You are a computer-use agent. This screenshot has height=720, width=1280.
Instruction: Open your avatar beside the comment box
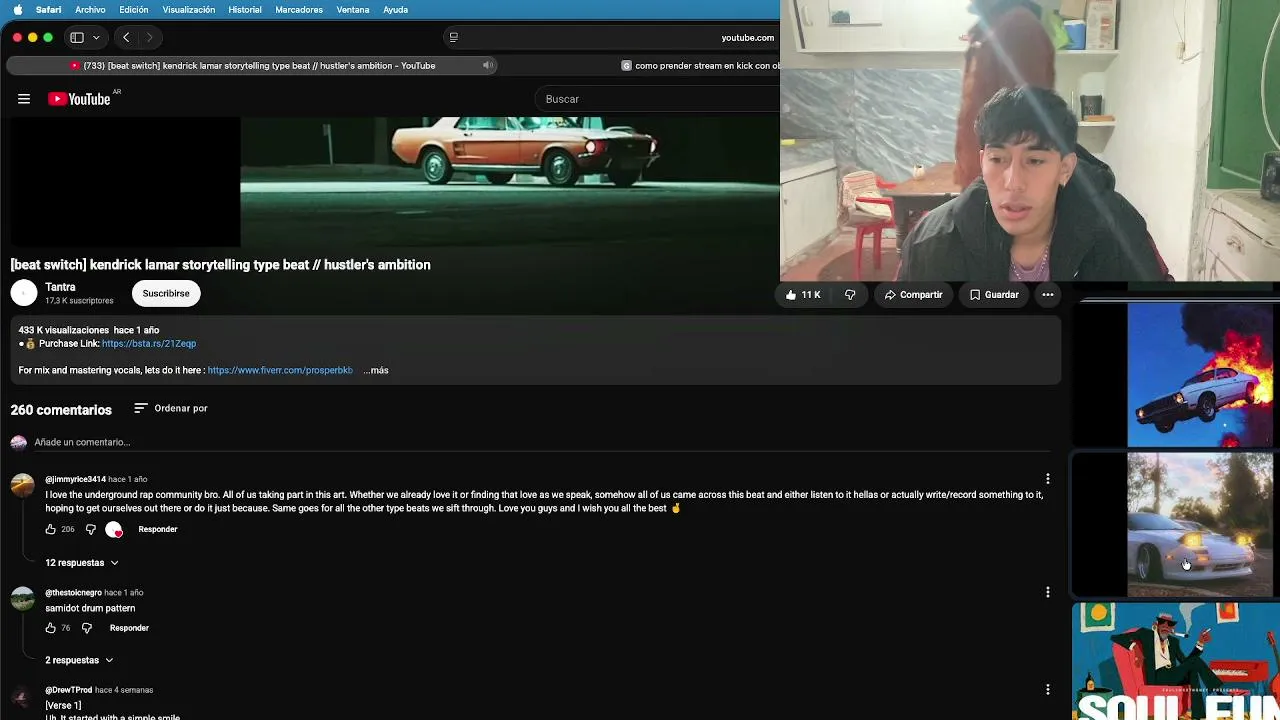point(18,442)
